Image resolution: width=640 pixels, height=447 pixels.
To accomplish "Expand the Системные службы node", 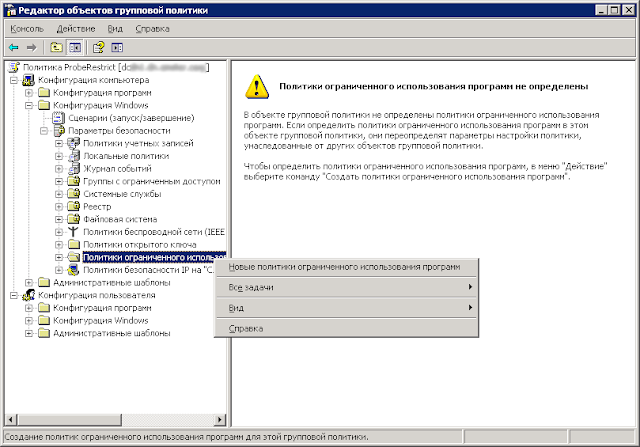I will tap(59, 194).
